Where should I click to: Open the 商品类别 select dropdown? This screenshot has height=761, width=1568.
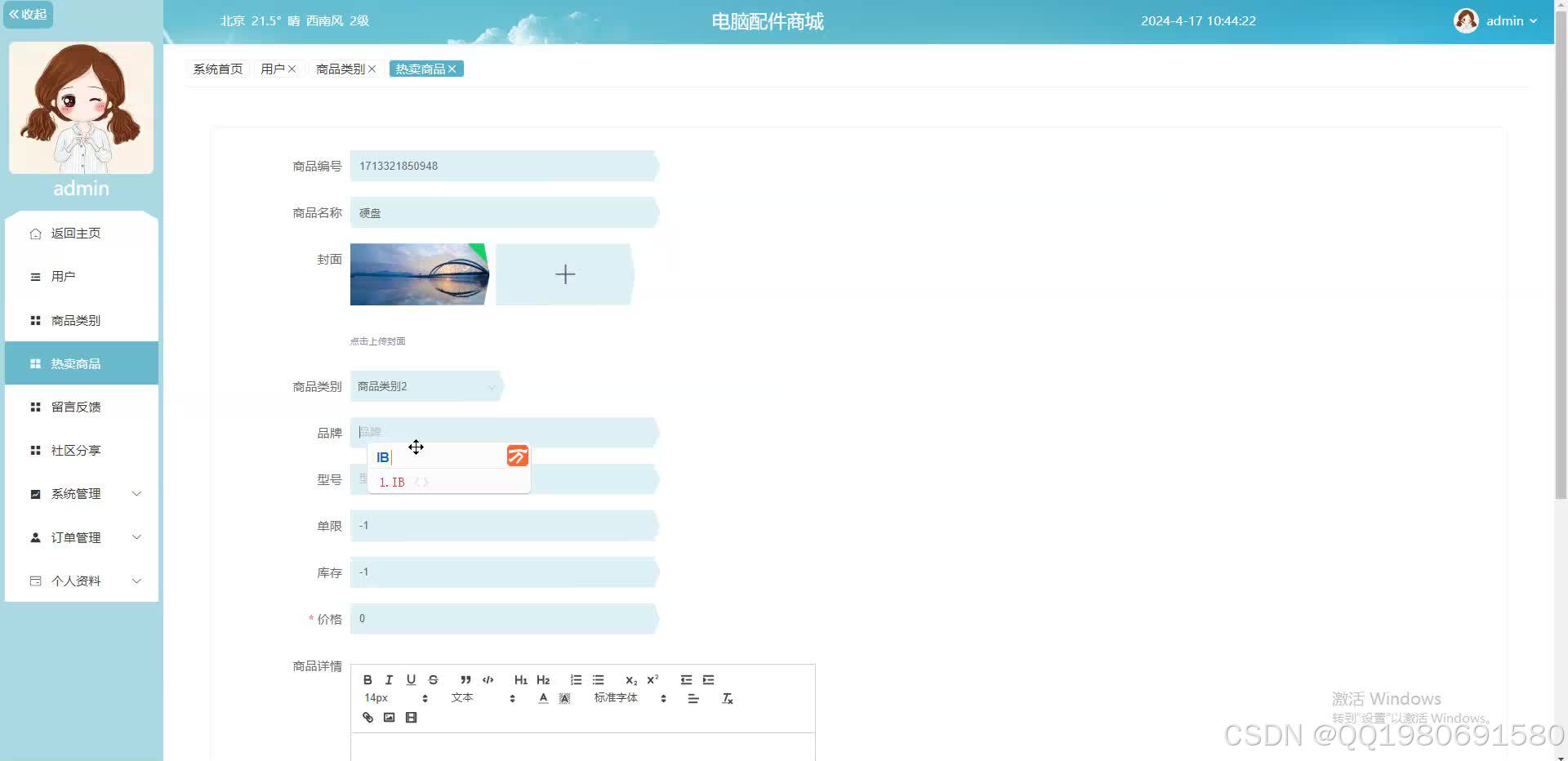click(426, 386)
